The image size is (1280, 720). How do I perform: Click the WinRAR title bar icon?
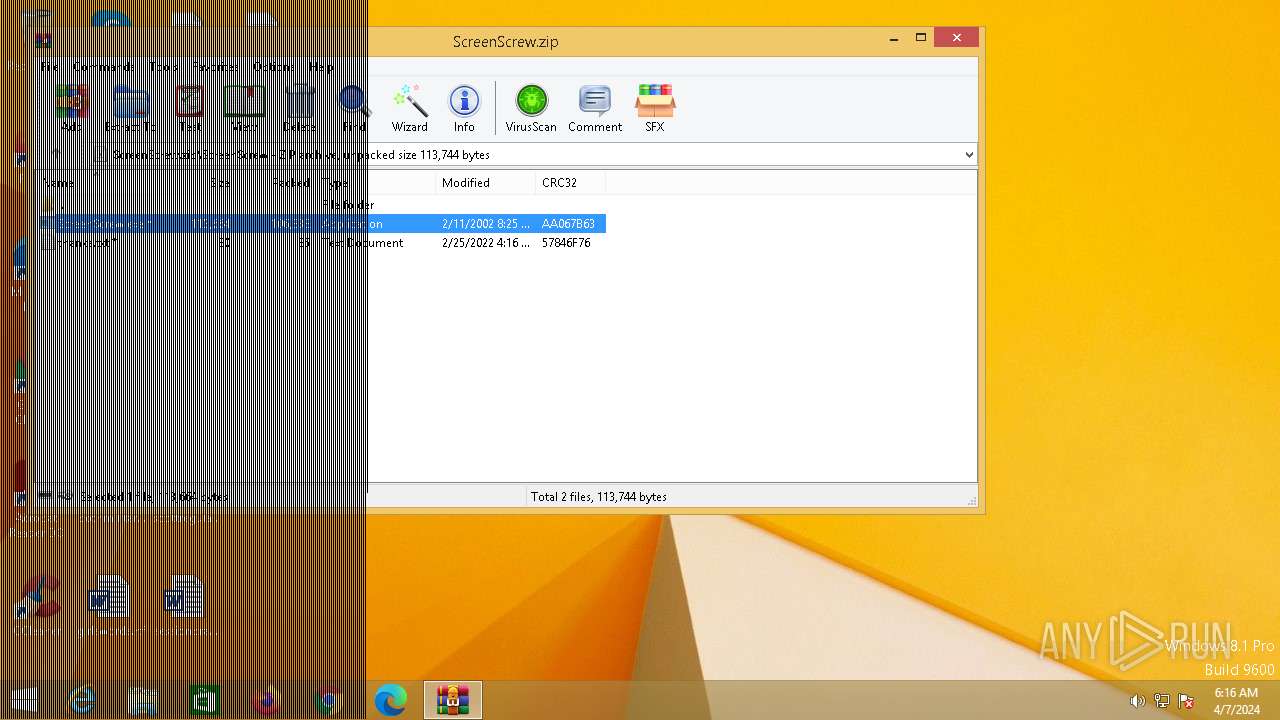43,41
